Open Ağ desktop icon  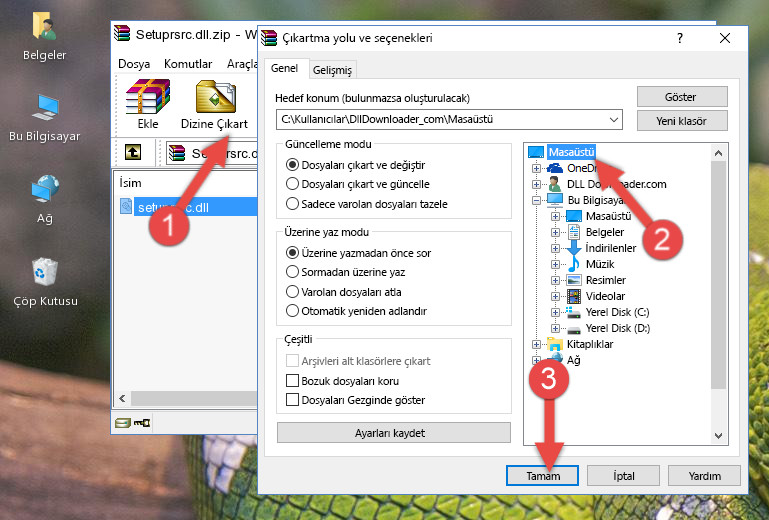45,199
